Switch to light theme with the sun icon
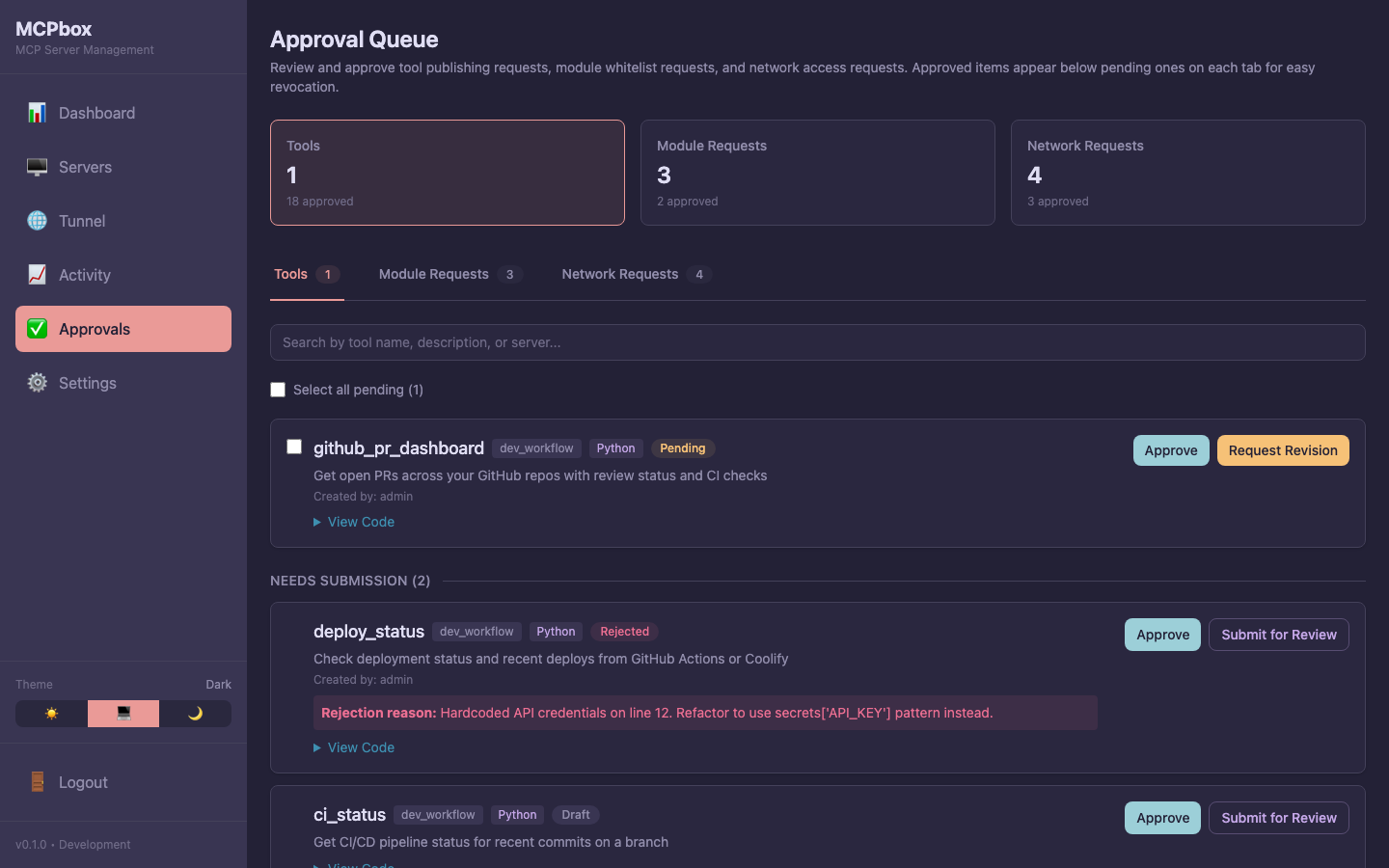Image resolution: width=1389 pixels, height=868 pixels. (50, 714)
